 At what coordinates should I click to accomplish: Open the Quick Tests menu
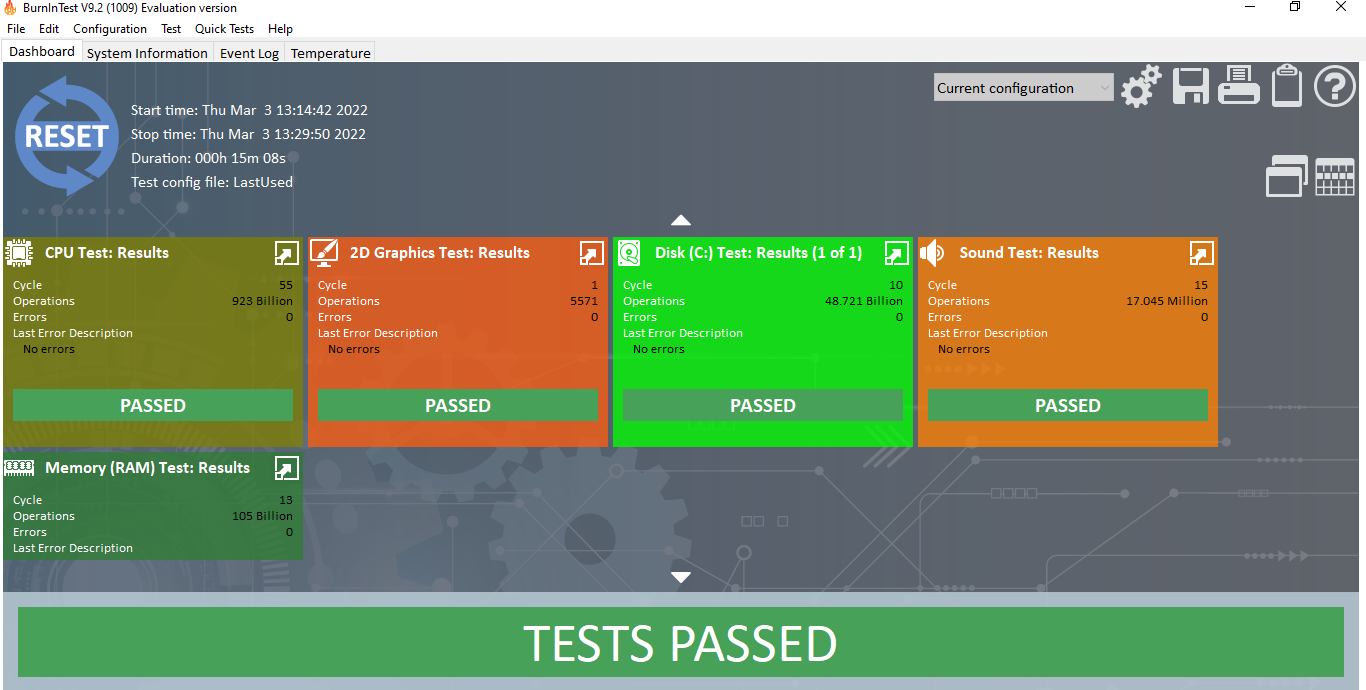point(224,29)
